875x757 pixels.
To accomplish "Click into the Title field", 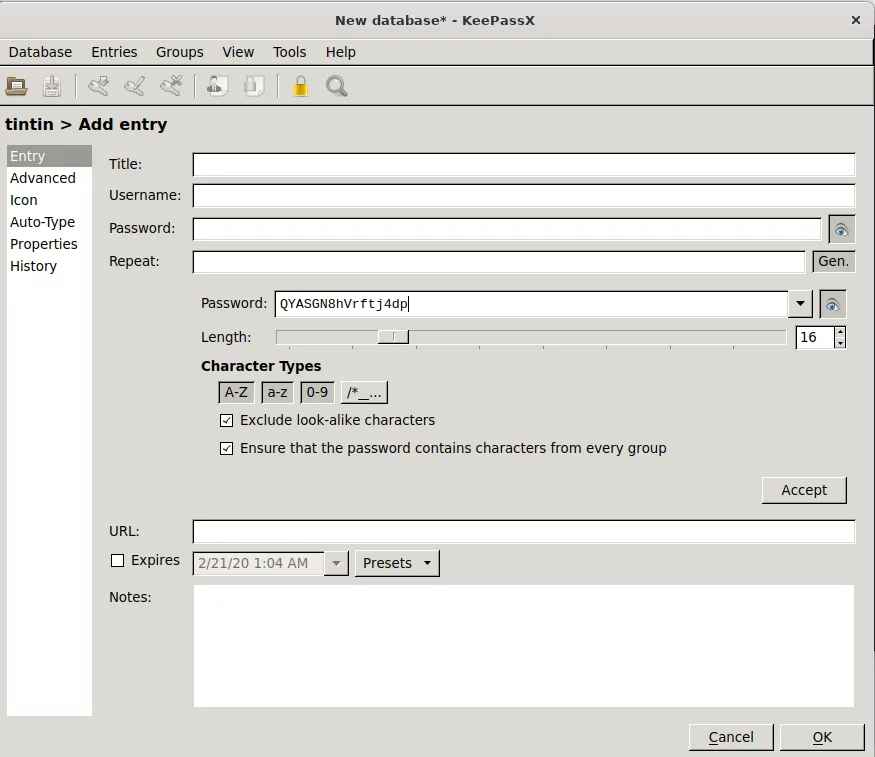I will 524,165.
